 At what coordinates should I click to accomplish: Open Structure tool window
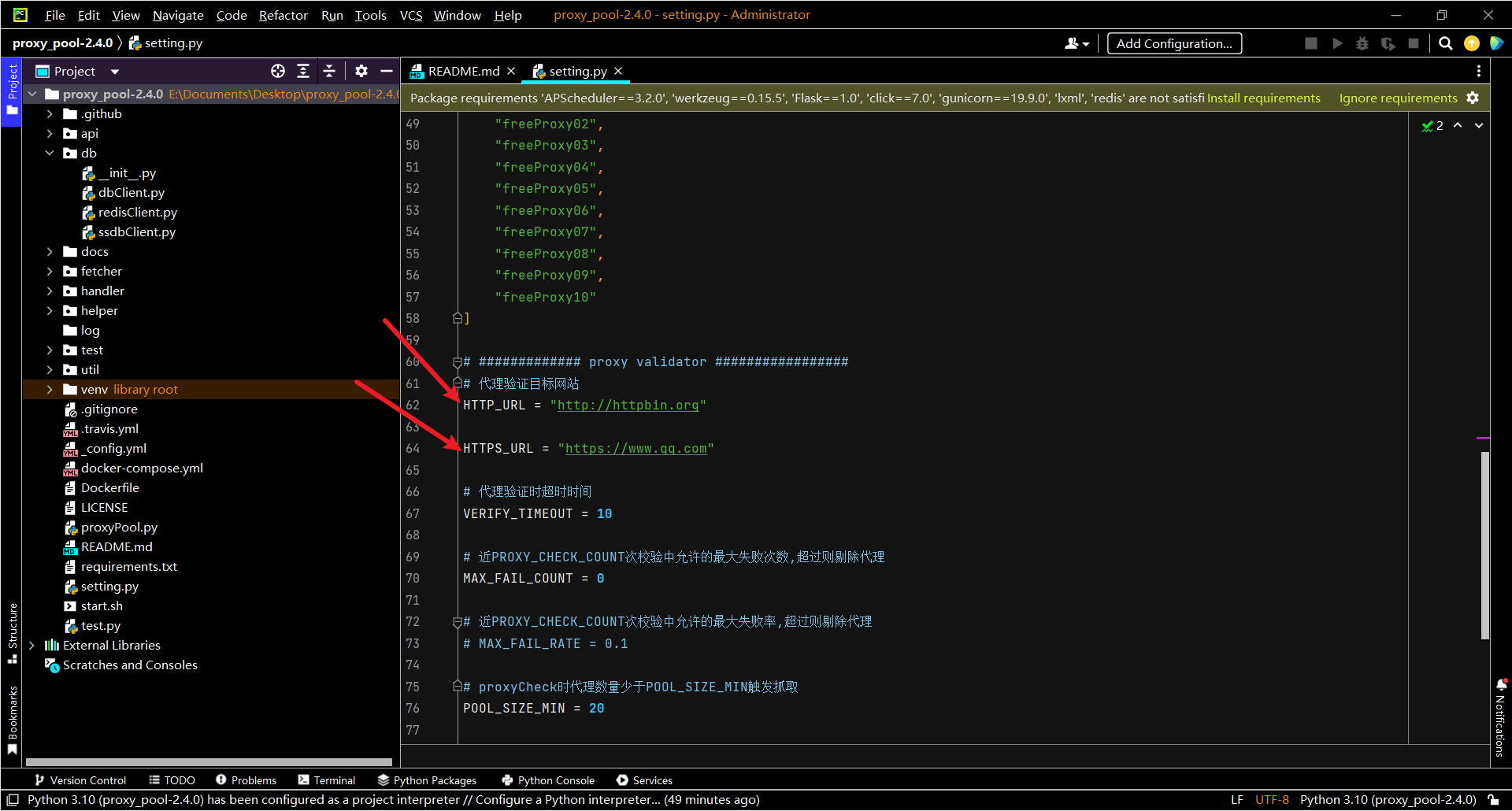click(x=12, y=634)
